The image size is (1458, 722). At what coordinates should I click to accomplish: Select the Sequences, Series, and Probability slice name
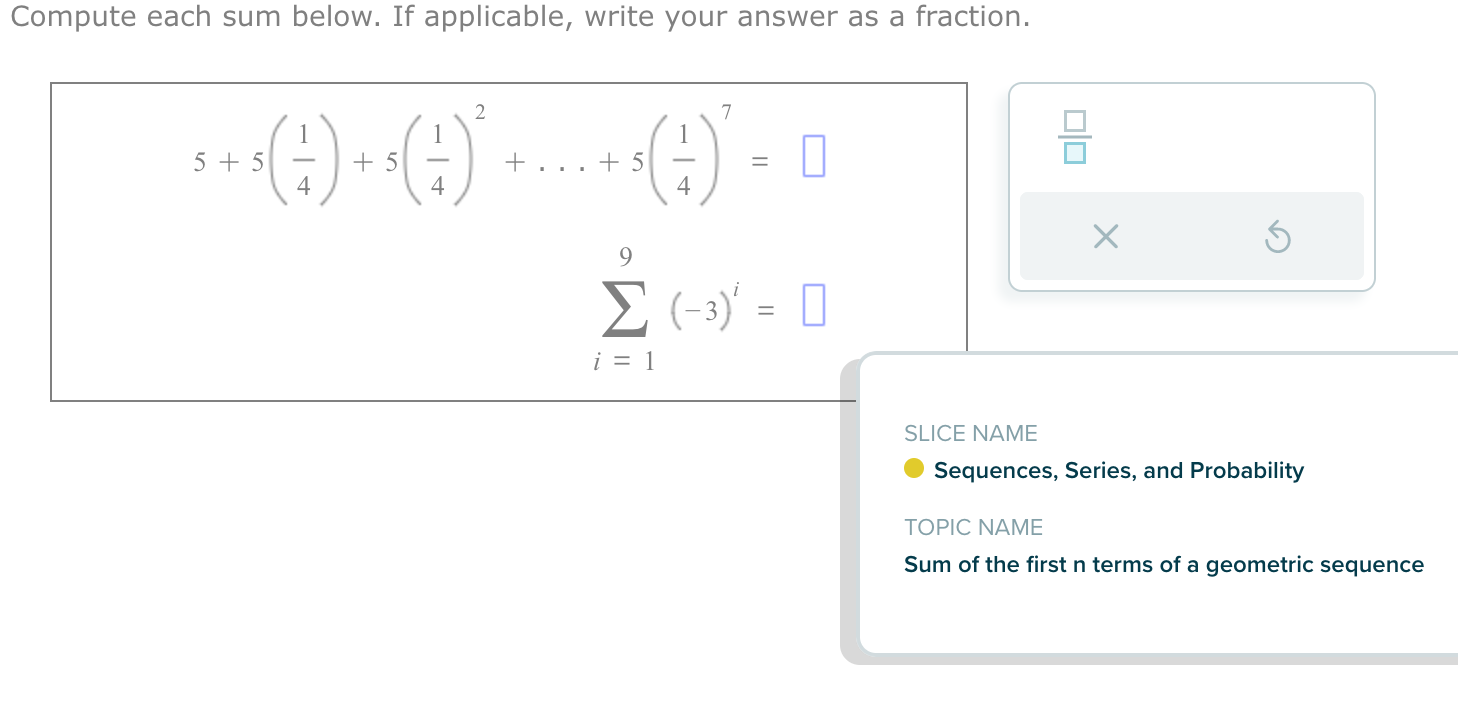(1117, 470)
